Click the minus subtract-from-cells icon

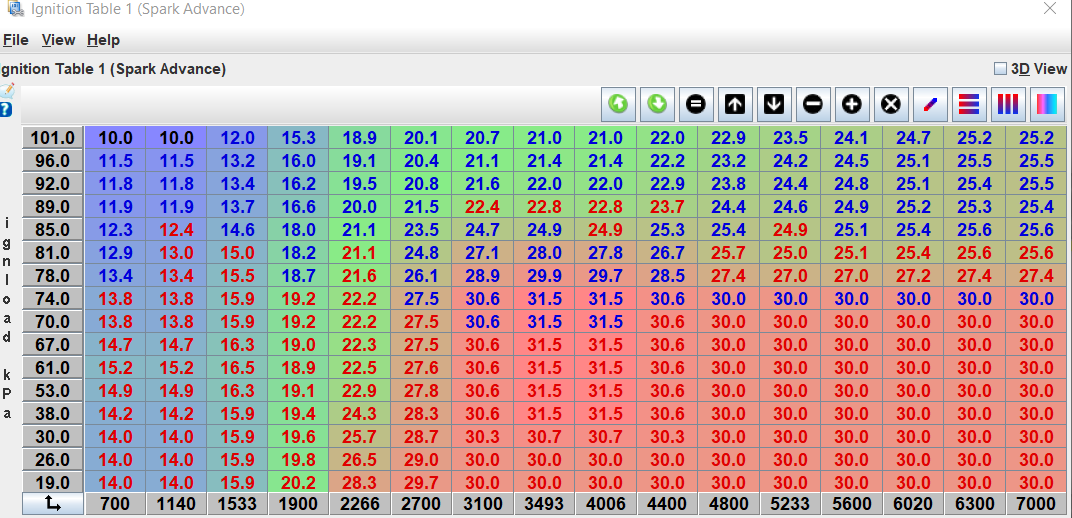[812, 104]
